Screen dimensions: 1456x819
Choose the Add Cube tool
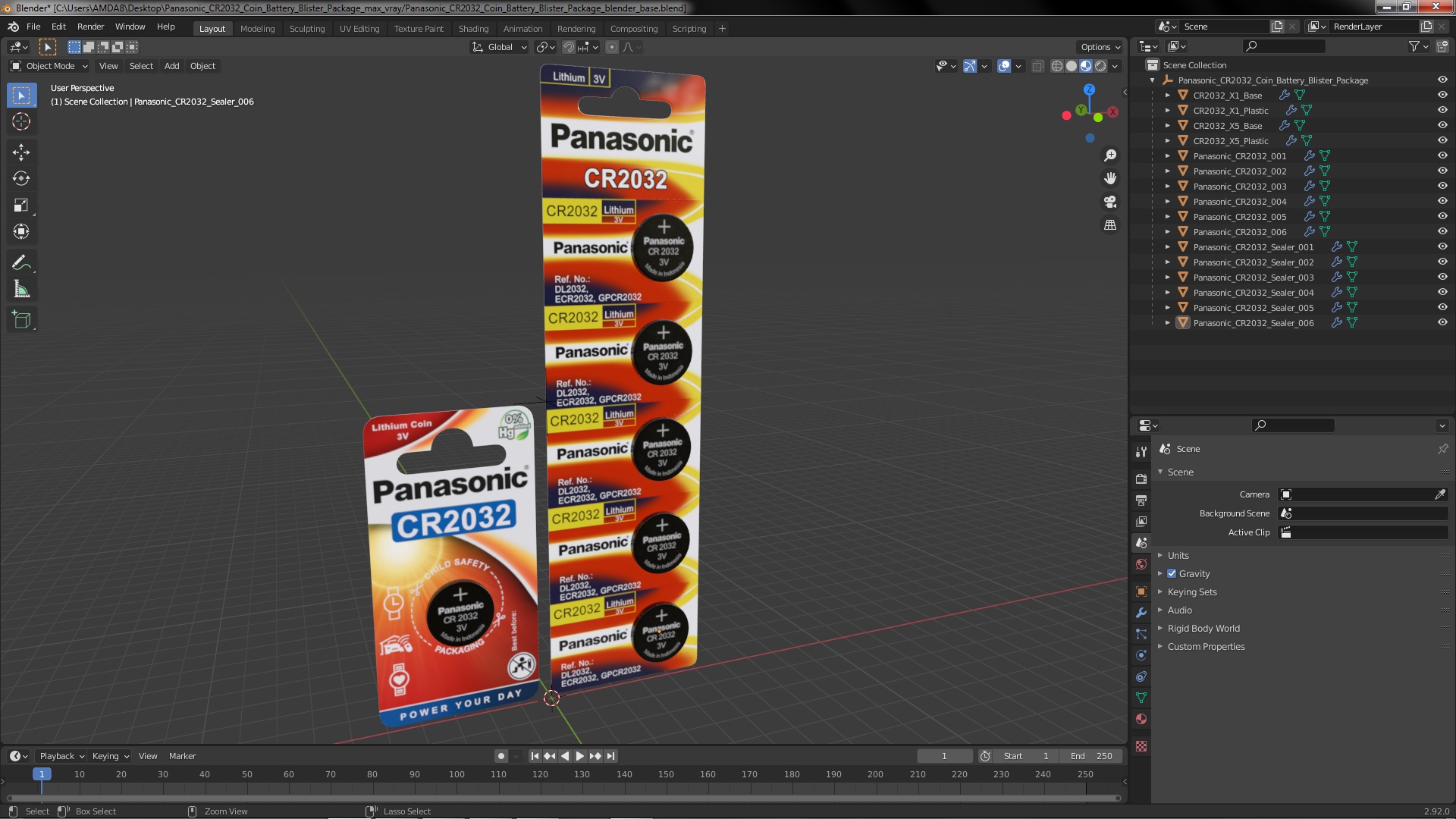21,320
